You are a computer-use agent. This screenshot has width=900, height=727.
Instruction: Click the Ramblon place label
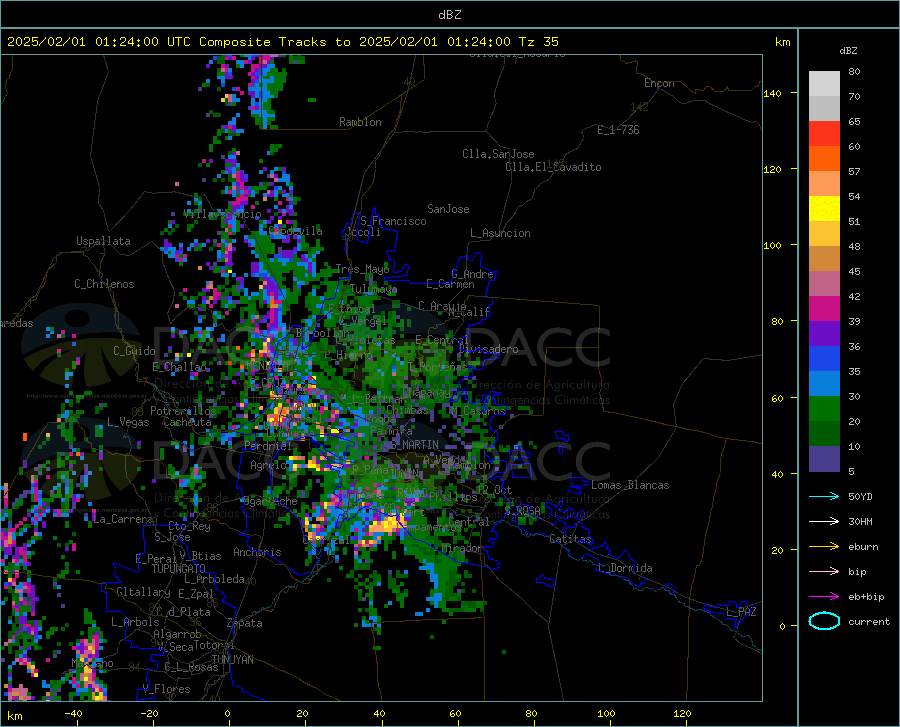(x=360, y=122)
